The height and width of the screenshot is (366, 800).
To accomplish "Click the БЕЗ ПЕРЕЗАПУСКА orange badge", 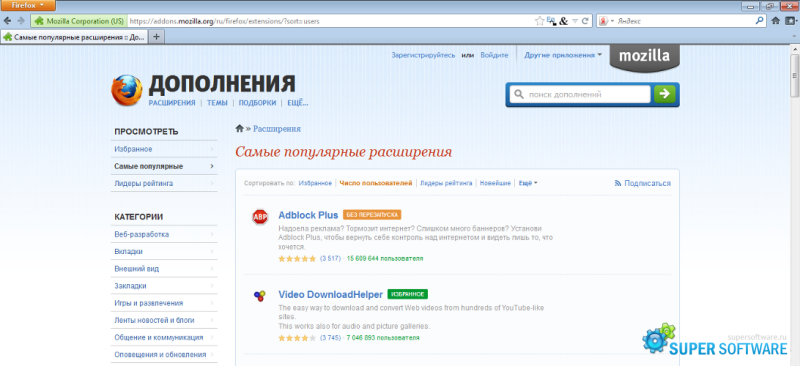I will pyautogui.click(x=372, y=215).
